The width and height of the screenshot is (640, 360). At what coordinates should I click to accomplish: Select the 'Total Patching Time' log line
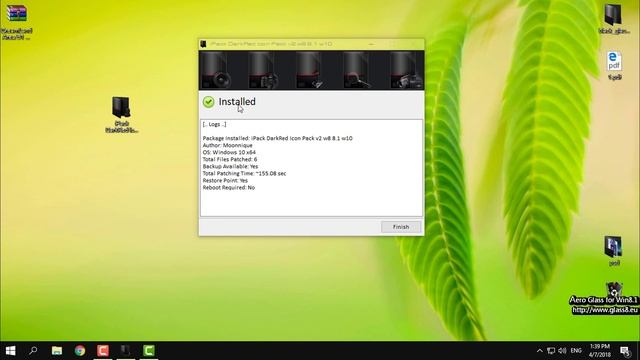[x=244, y=173]
